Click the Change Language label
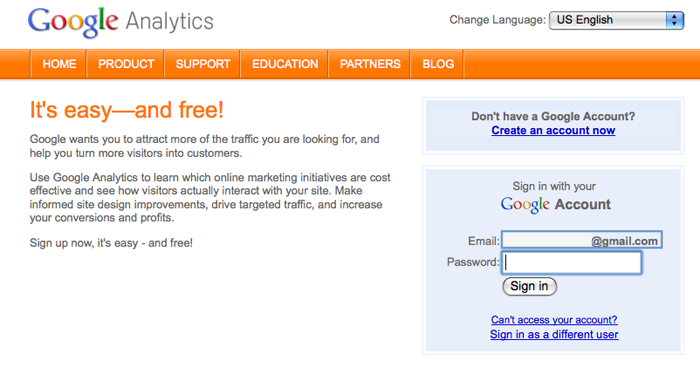 click(x=497, y=20)
